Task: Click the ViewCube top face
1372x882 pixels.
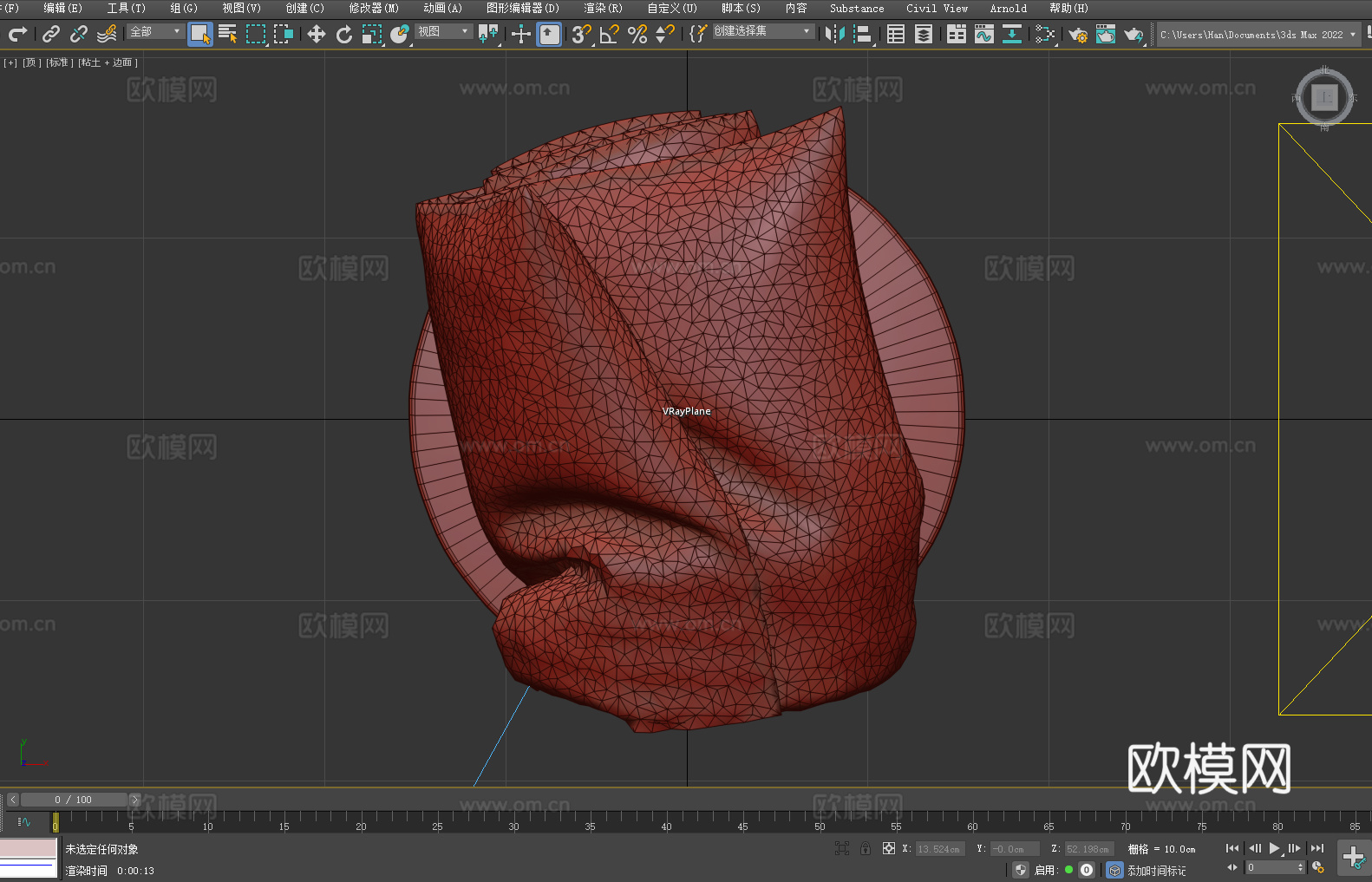Action: (x=1324, y=97)
